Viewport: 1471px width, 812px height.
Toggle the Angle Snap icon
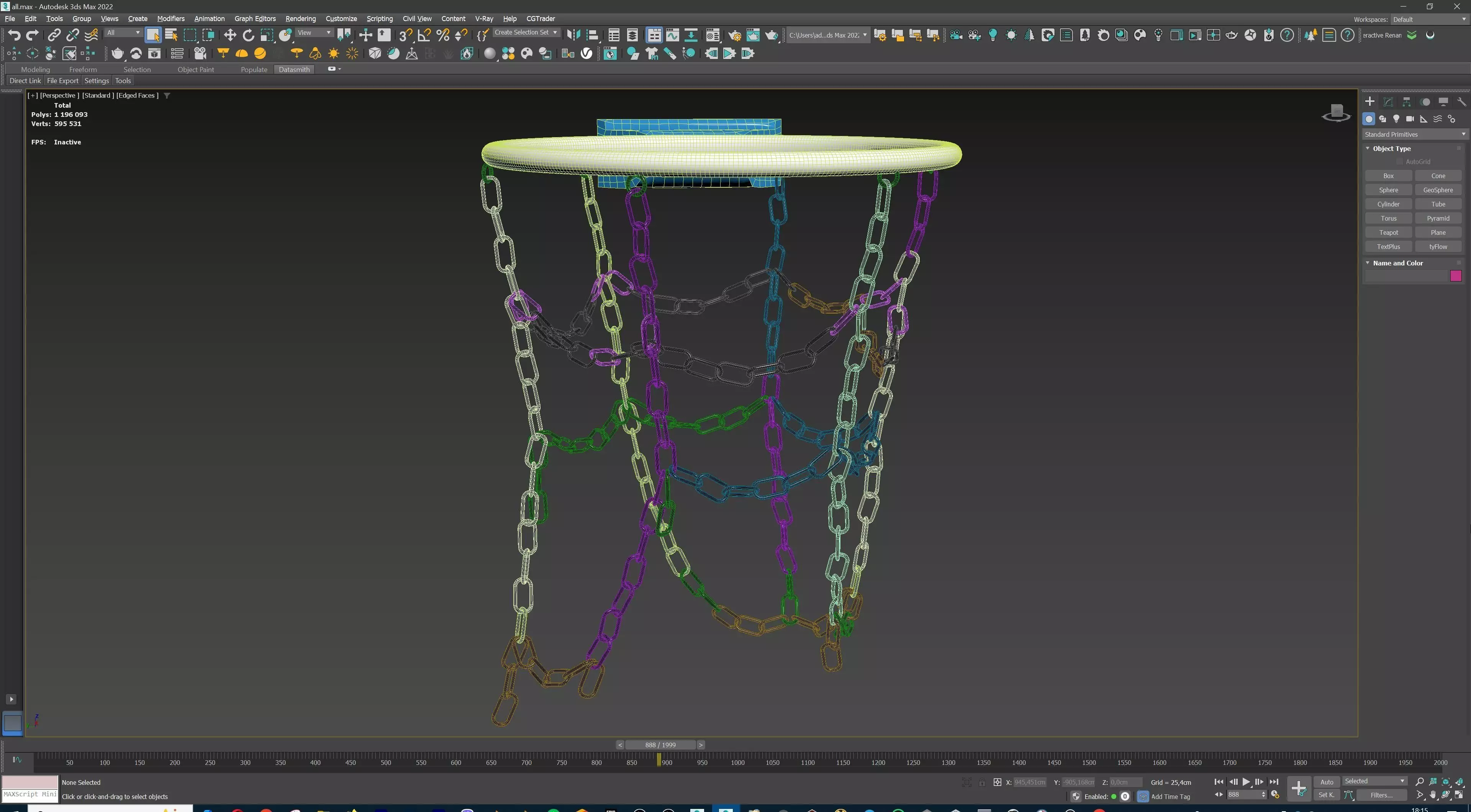pos(424,35)
